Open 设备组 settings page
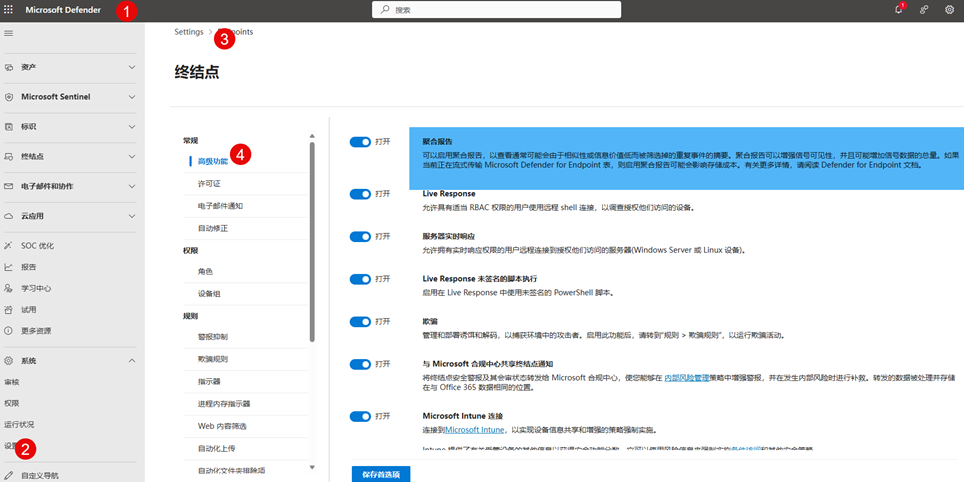 point(209,294)
